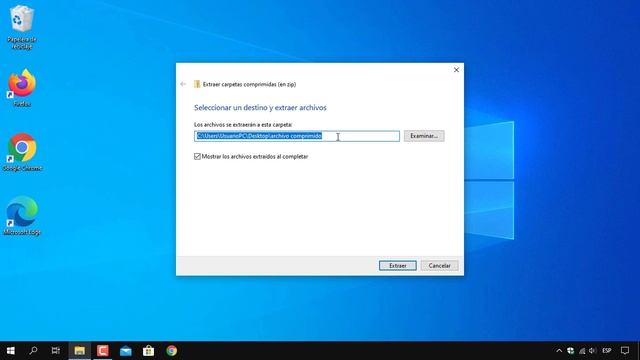Select the Microsoft Edge desktop shortcut
640x360 pixels.
(x=22, y=216)
